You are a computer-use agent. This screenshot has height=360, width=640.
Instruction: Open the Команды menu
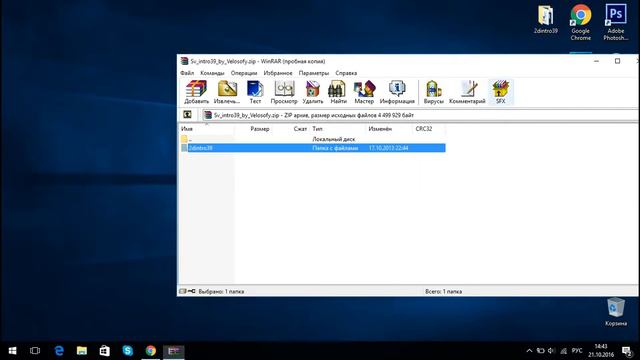(x=212, y=73)
